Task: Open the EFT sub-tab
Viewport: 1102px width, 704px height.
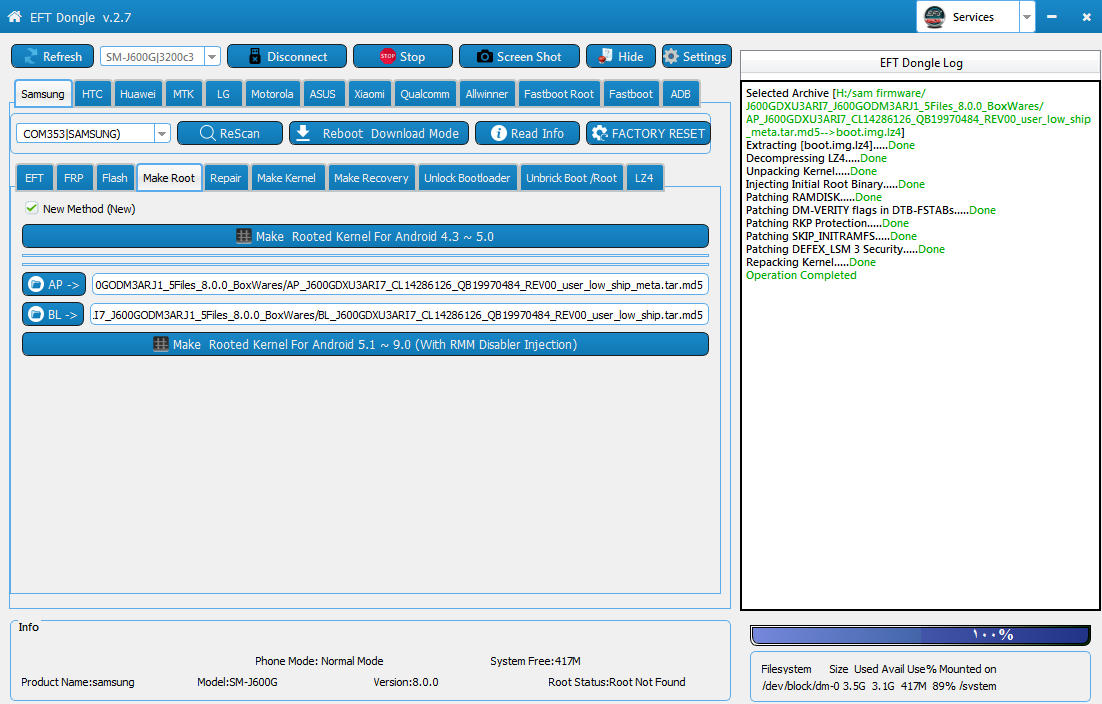Action: coord(34,178)
